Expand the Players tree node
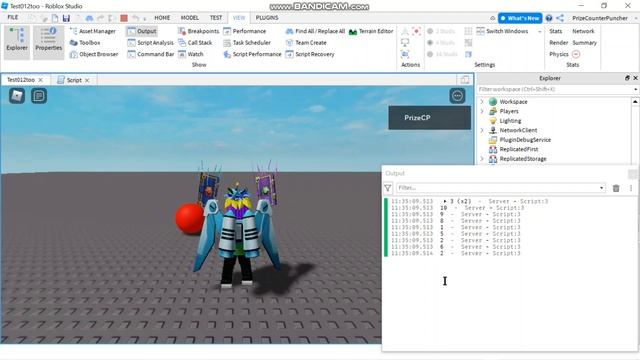This screenshot has width=640, height=360. tap(482, 111)
